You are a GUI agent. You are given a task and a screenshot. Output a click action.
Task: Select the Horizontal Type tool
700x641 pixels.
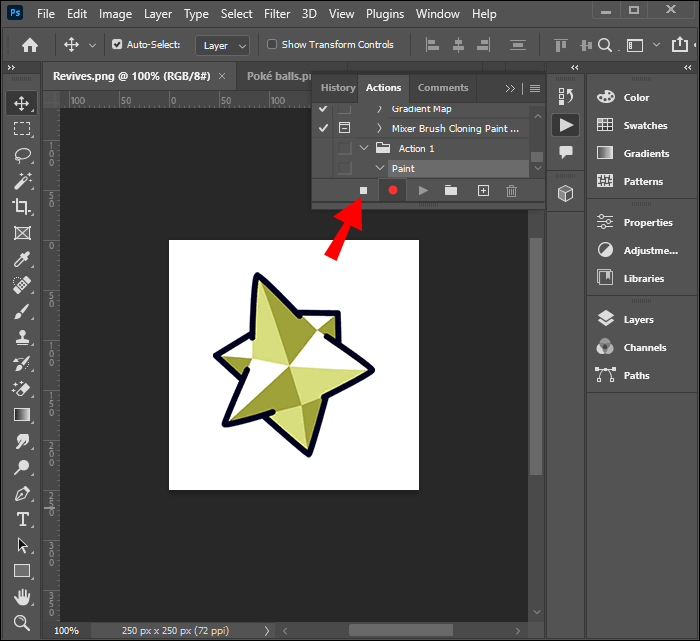[22, 519]
